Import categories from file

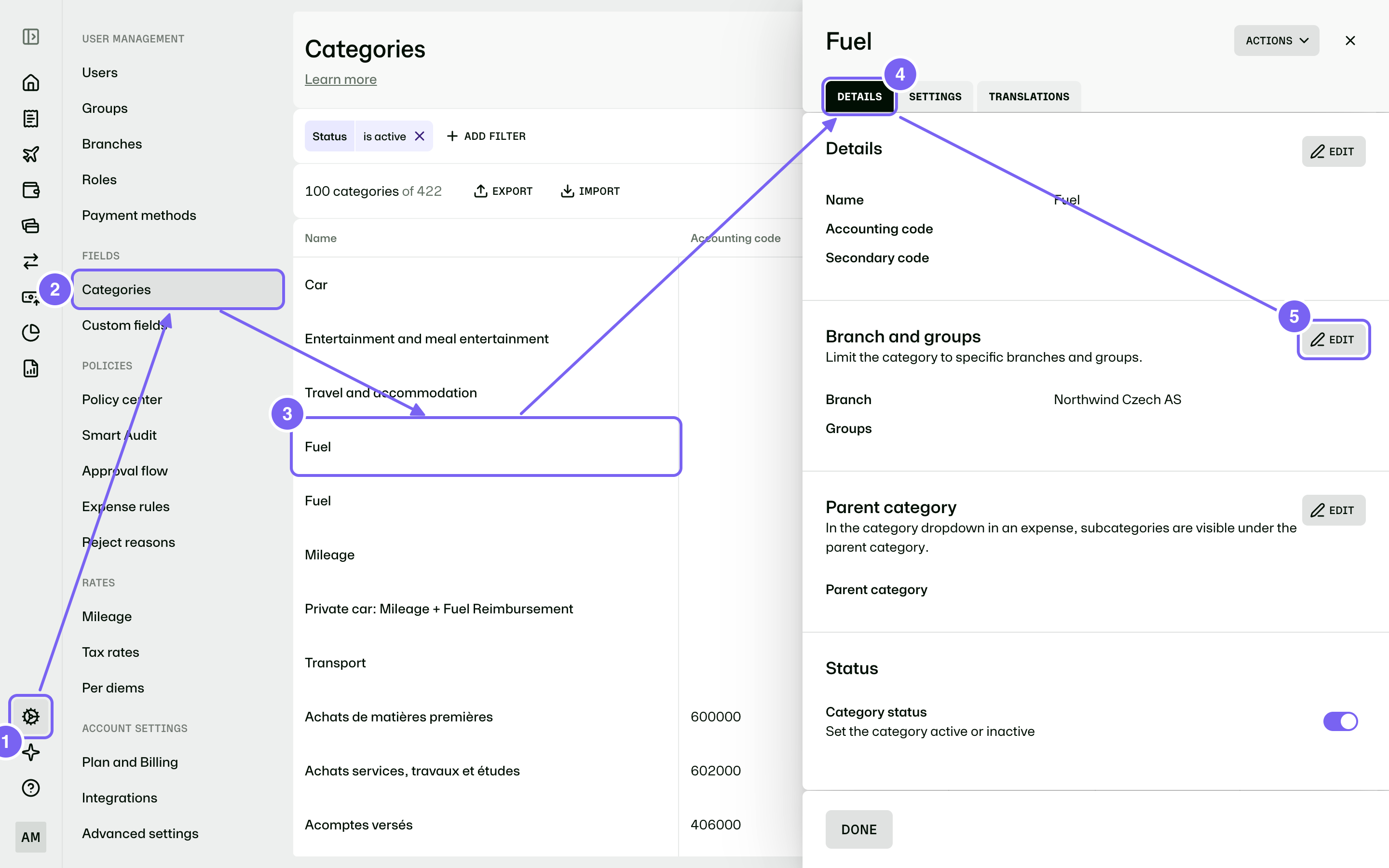click(x=590, y=191)
